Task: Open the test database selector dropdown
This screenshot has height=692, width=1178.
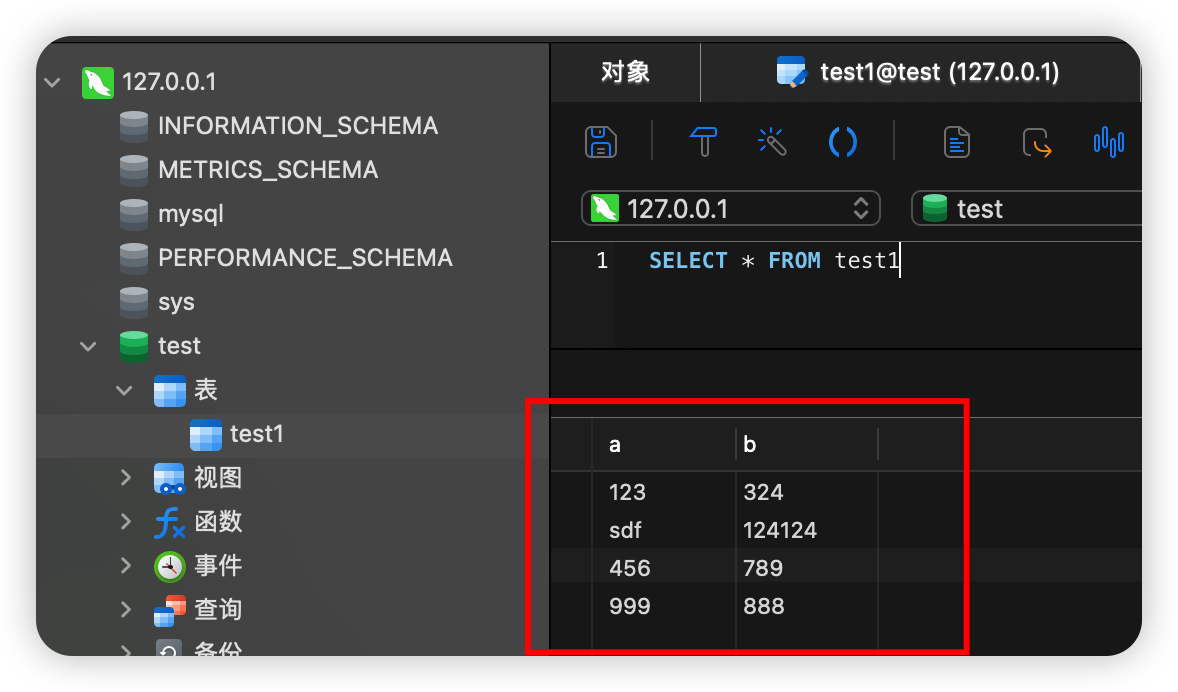Action: point(1025,209)
